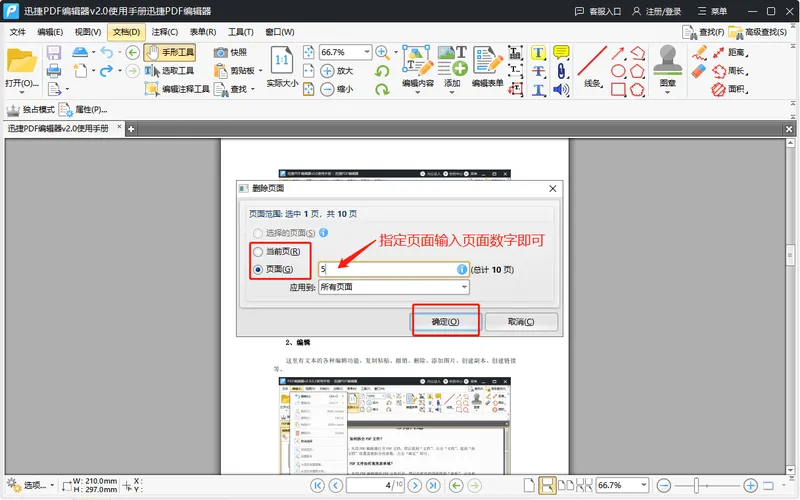Choose the Area (面积) measurement tool
800x500 pixels.
point(730,89)
